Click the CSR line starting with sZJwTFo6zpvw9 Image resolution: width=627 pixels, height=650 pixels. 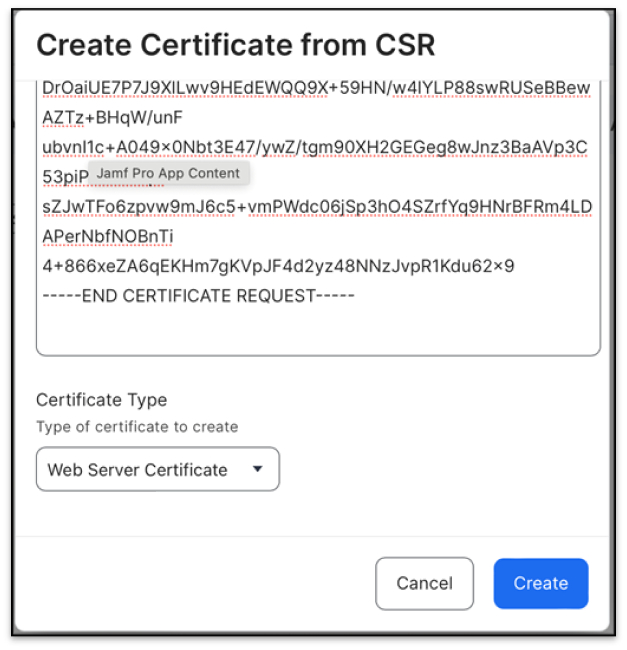pos(316,207)
